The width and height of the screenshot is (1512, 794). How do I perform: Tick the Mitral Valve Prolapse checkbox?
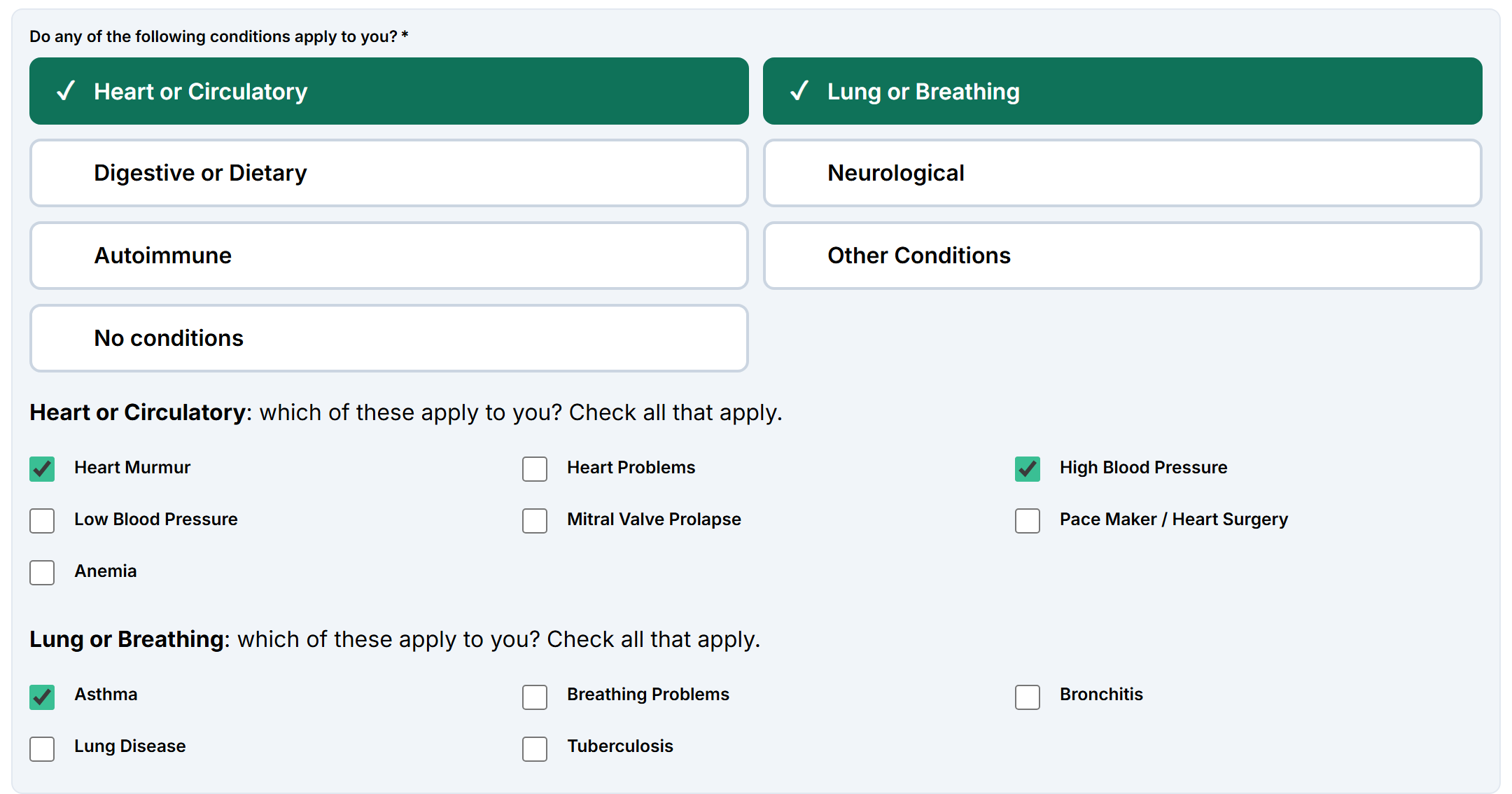[x=535, y=520]
